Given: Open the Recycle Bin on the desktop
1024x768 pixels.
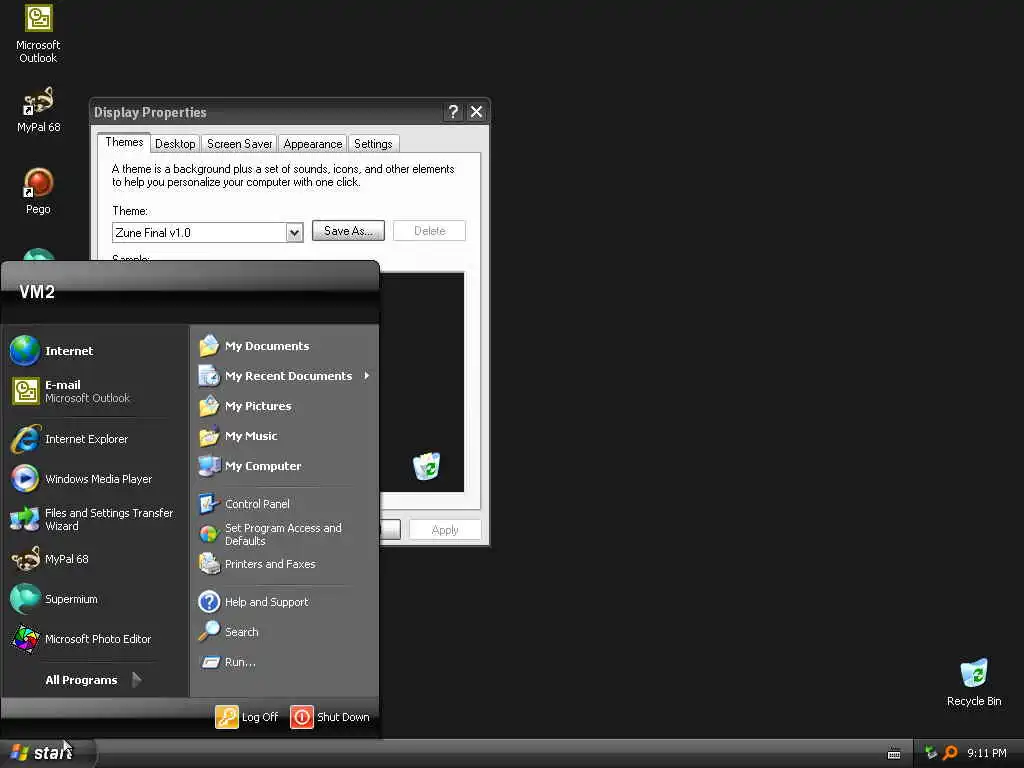Looking at the screenshot, I should coord(974,682).
